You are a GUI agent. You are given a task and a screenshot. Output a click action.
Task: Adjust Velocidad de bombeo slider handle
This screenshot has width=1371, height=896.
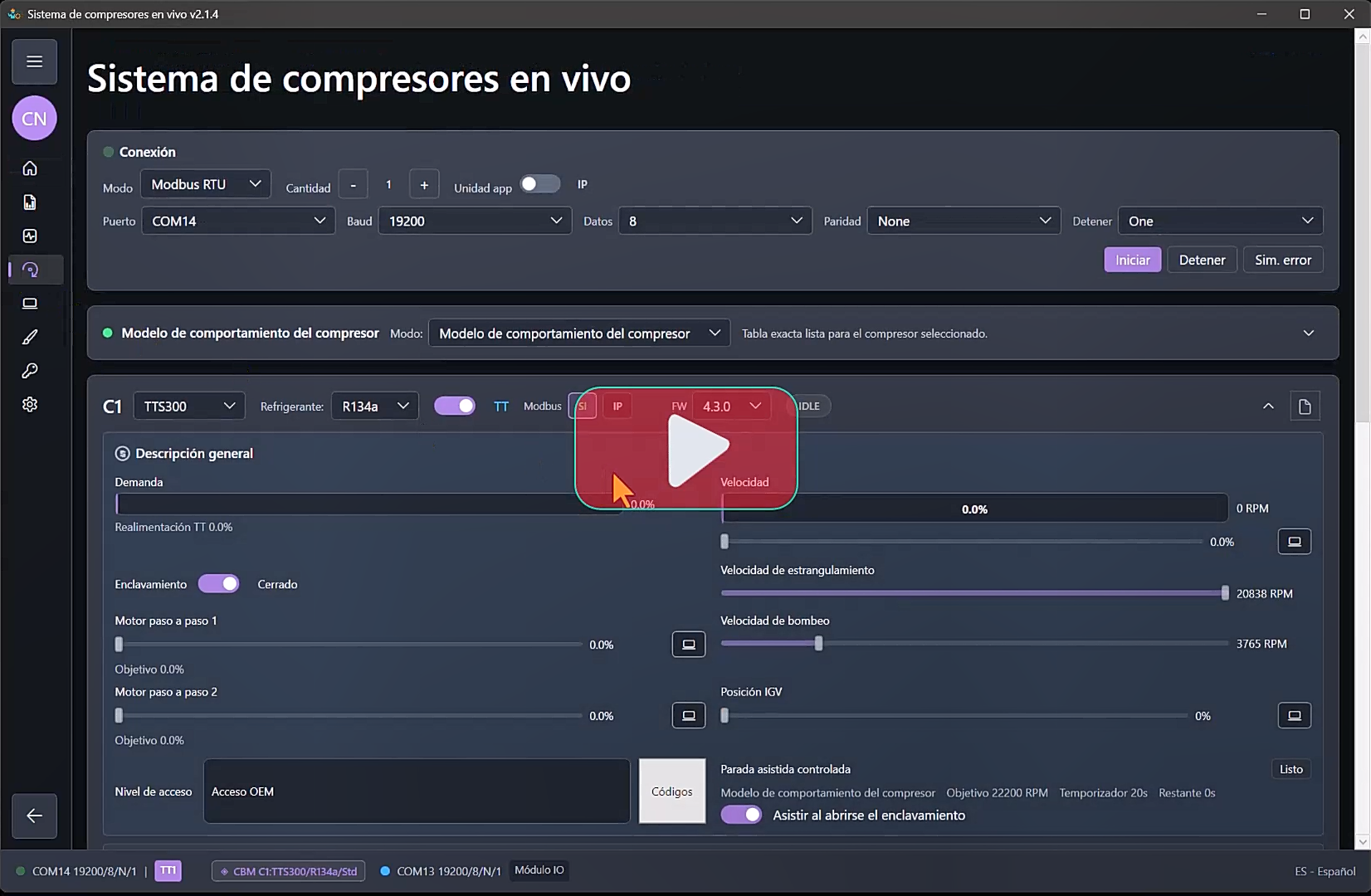click(x=819, y=644)
